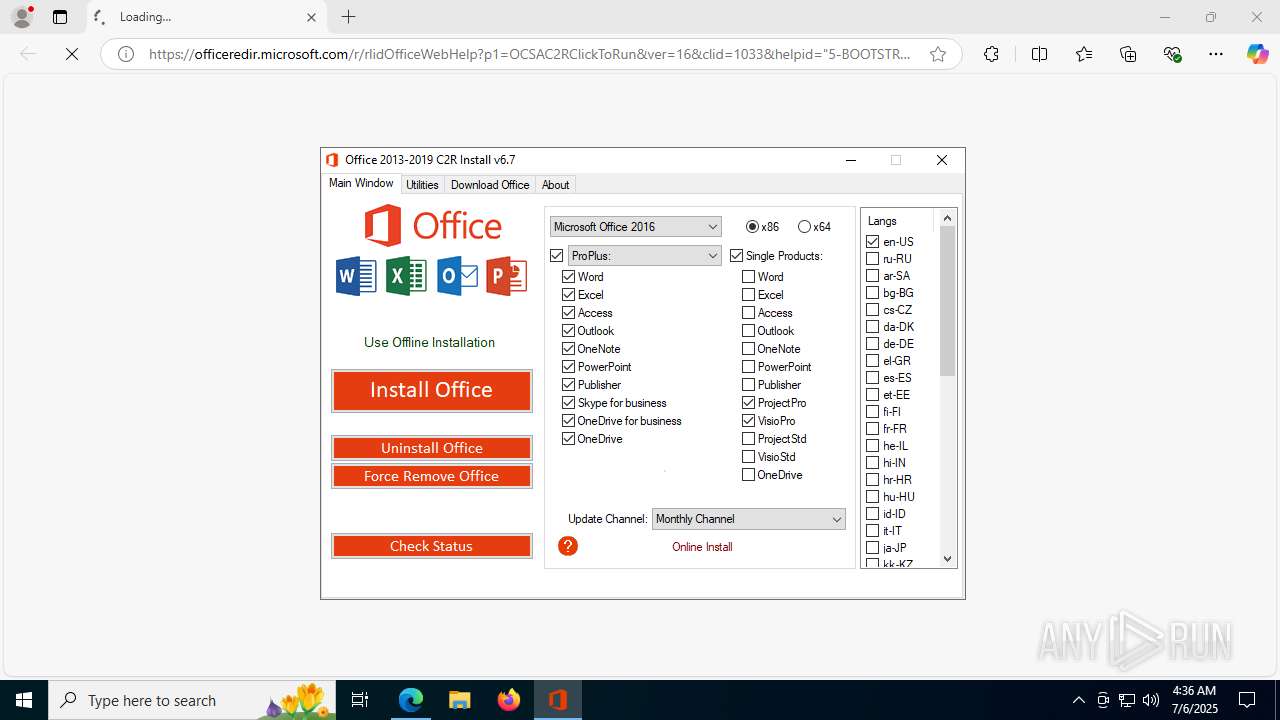Click the Online Install label

(702, 547)
